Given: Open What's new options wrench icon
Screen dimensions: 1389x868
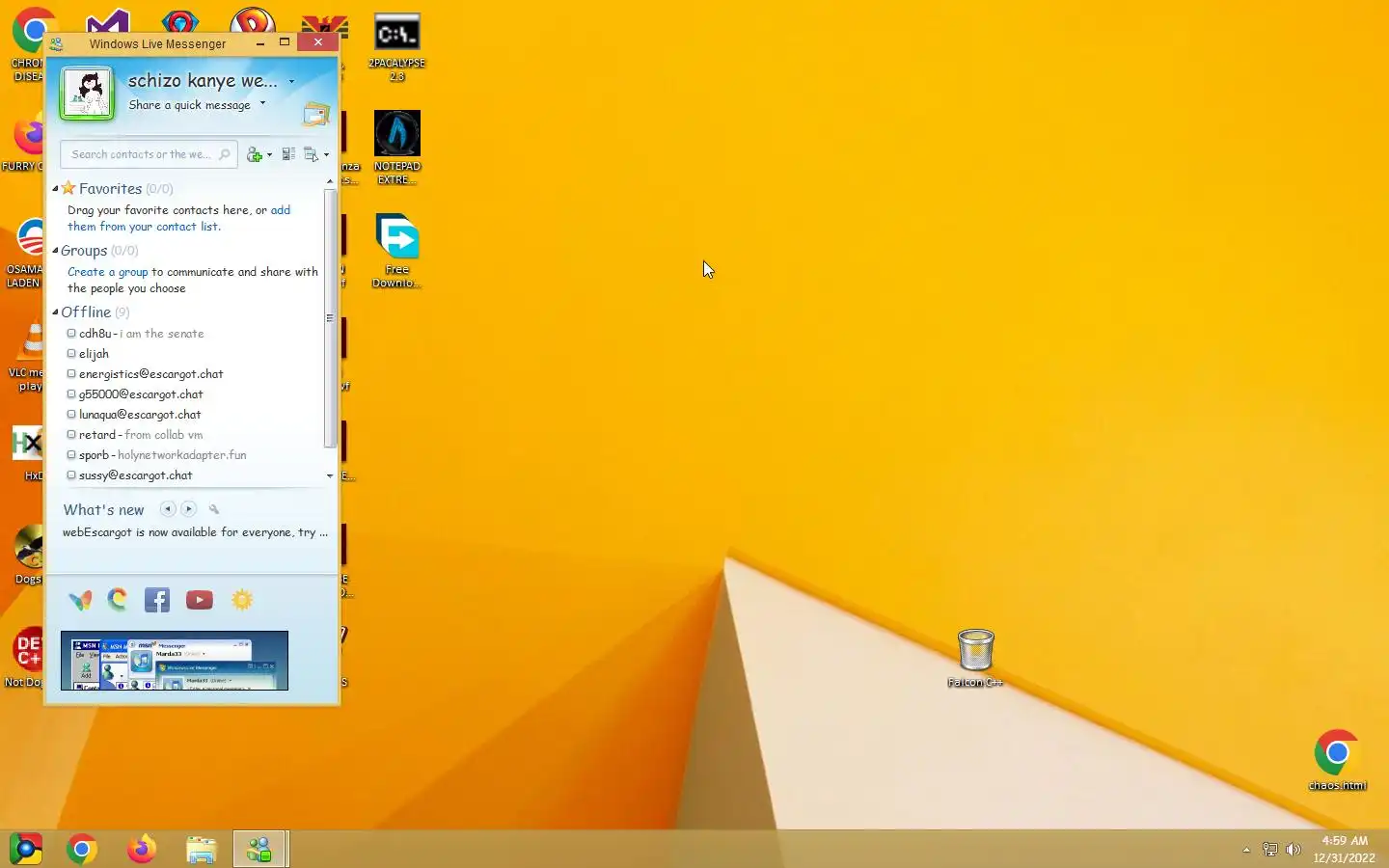Looking at the screenshot, I should (214, 509).
